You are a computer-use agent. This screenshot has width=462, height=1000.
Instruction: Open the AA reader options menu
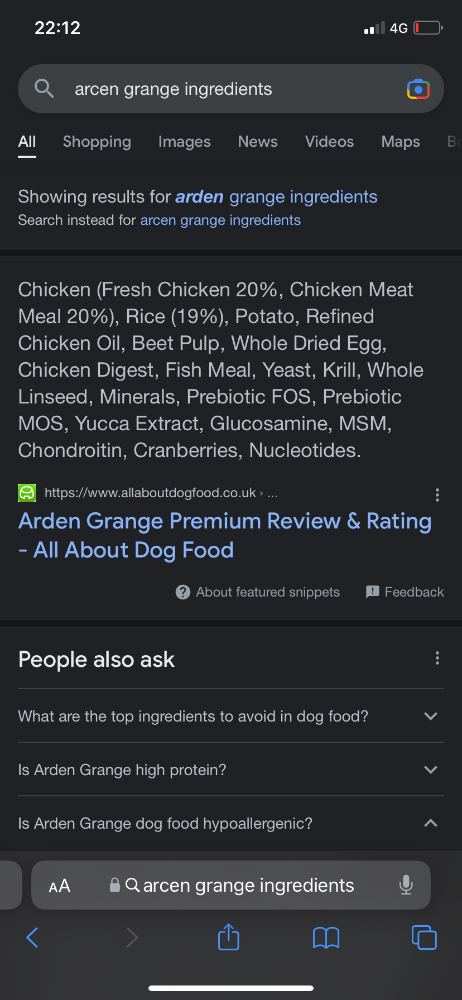pos(59,886)
